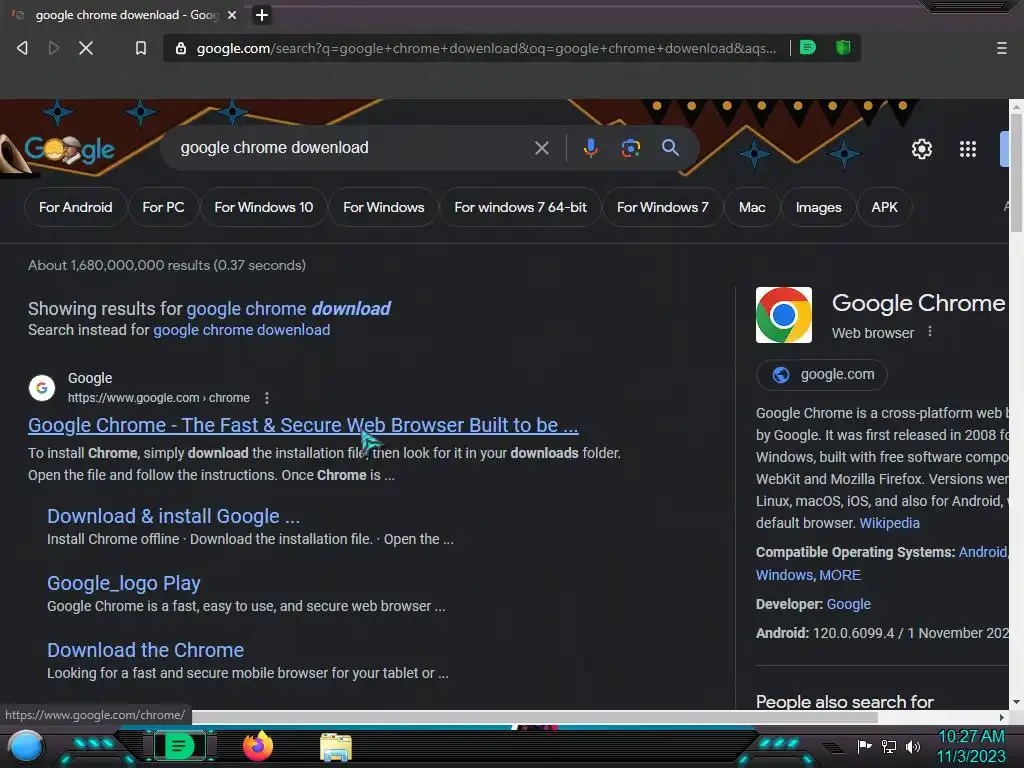Click the padlock site security icon

181,48
